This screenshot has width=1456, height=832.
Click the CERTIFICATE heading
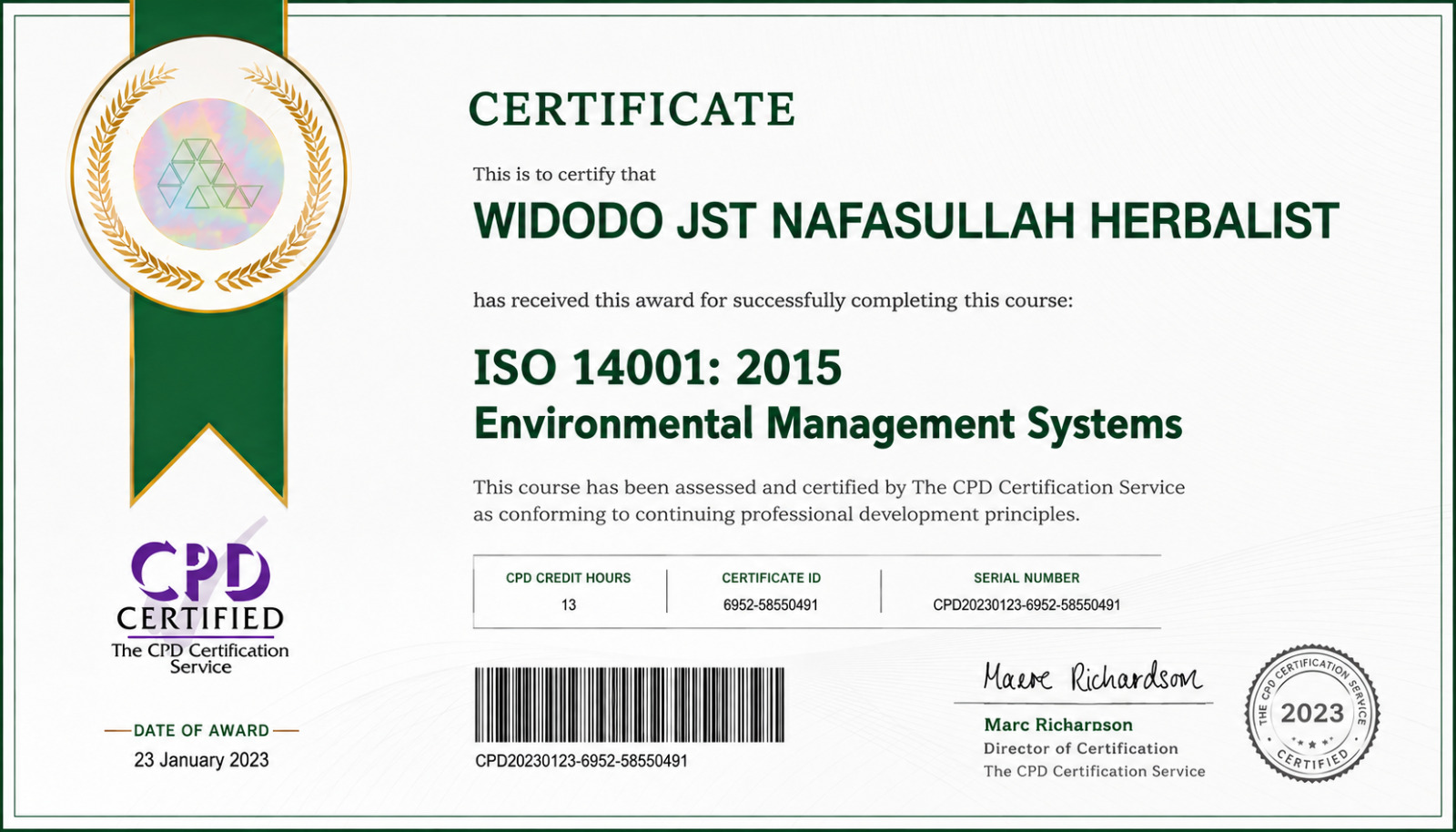coord(632,109)
